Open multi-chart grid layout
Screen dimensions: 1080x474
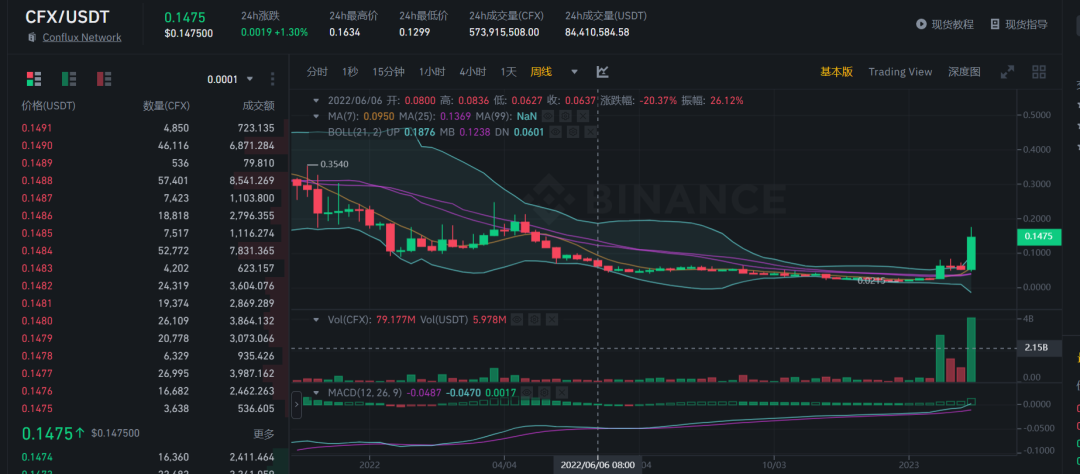[x=1039, y=72]
